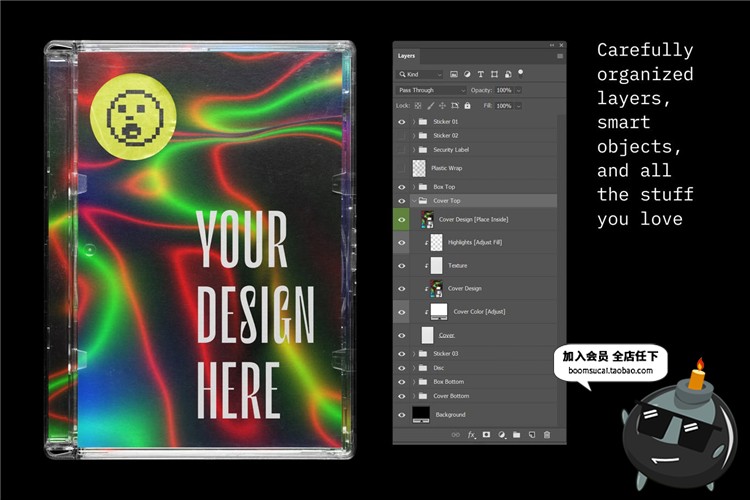This screenshot has width=750, height=500.
Task: Hide the Background layer
Action: click(x=402, y=414)
